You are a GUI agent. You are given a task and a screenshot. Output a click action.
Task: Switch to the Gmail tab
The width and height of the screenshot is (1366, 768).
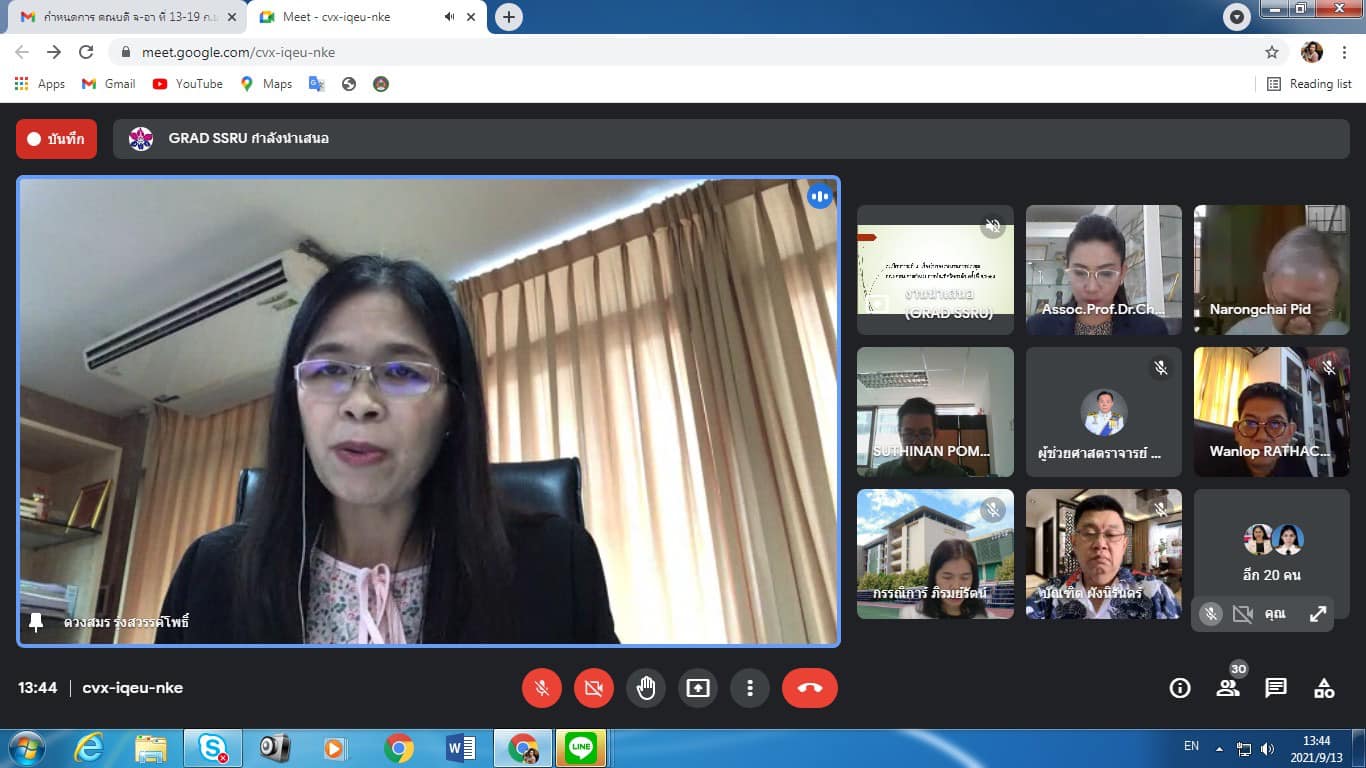[125, 17]
